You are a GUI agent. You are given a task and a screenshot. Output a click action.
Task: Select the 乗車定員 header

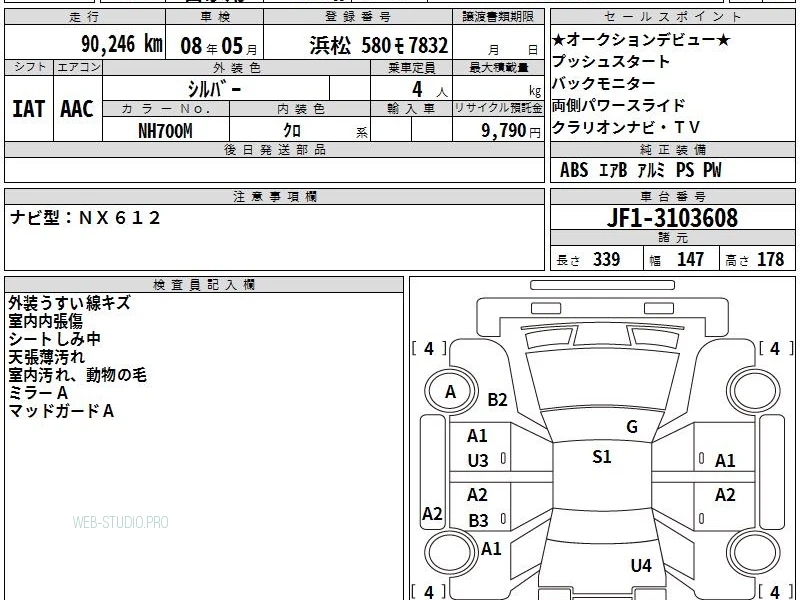[412, 68]
